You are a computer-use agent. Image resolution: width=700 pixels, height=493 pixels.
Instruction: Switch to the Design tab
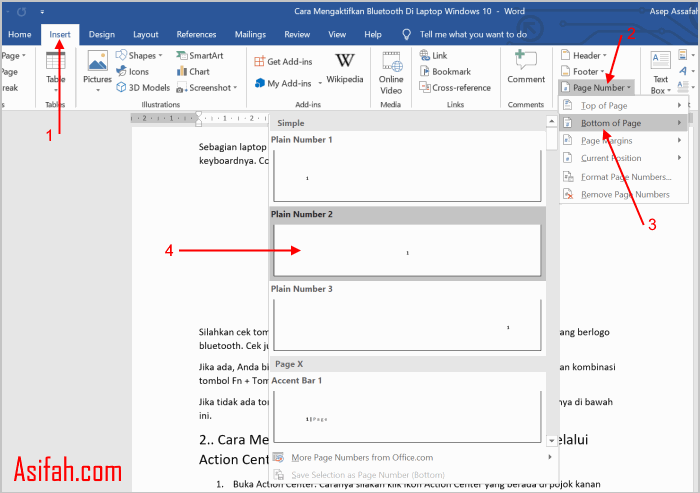(x=102, y=34)
